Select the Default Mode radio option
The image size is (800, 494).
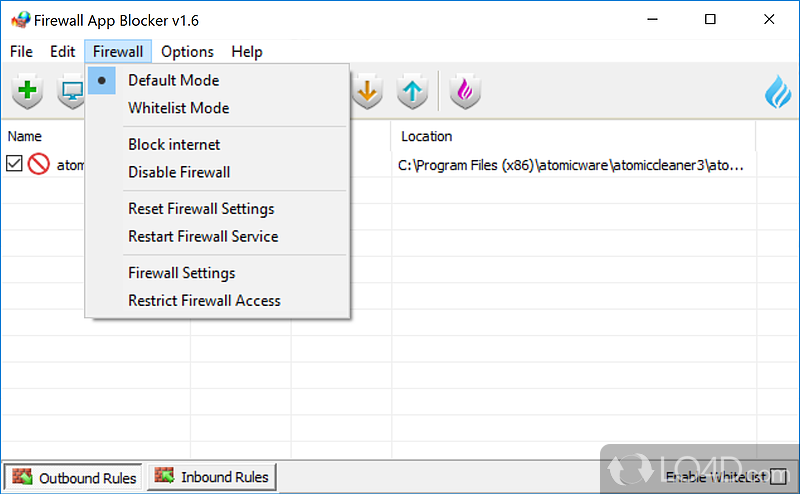coord(173,80)
